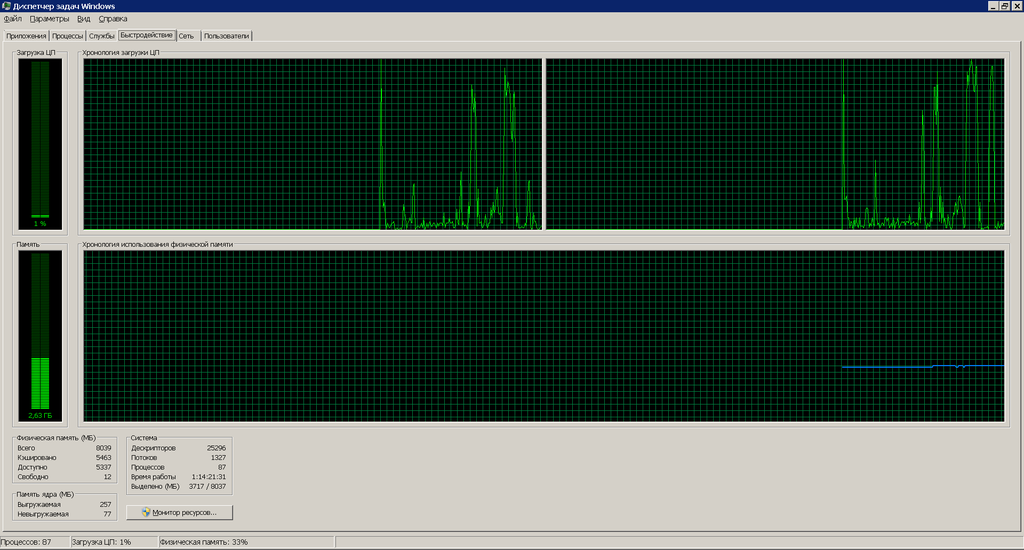This screenshot has height=550, width=1024.
Task: Open the Вид menu
Action: click(x=84, y=19)
